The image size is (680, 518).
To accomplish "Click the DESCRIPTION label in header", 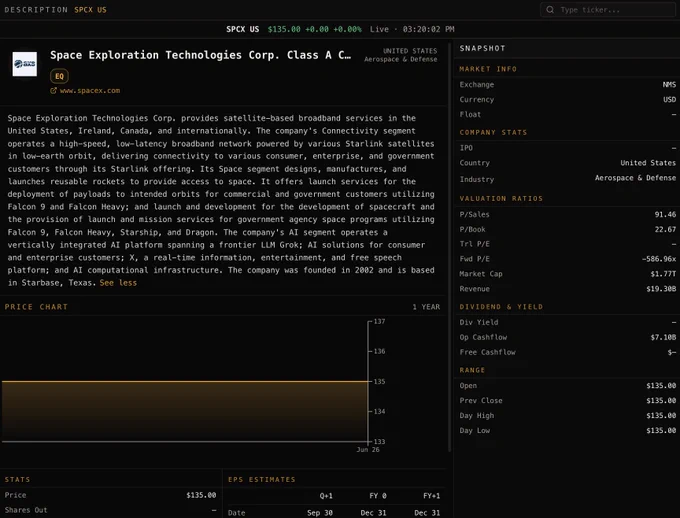I will point(36,10).
